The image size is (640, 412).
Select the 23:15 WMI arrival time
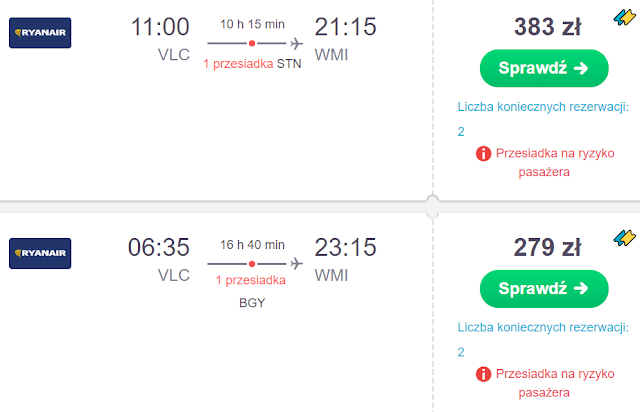[x=345, y=248]
